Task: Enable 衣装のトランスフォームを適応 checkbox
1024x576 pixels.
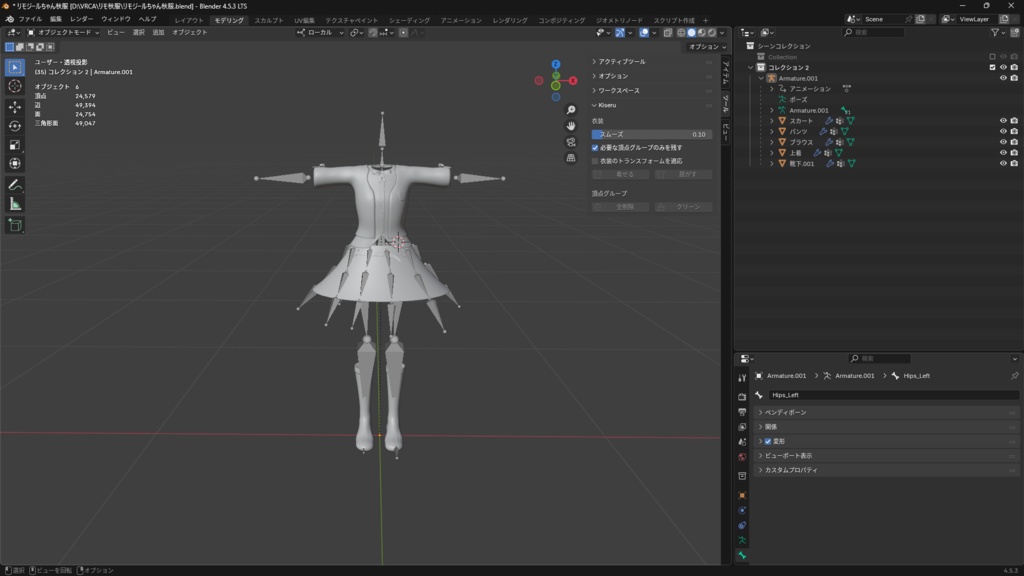Action: (x=595, y=160)
